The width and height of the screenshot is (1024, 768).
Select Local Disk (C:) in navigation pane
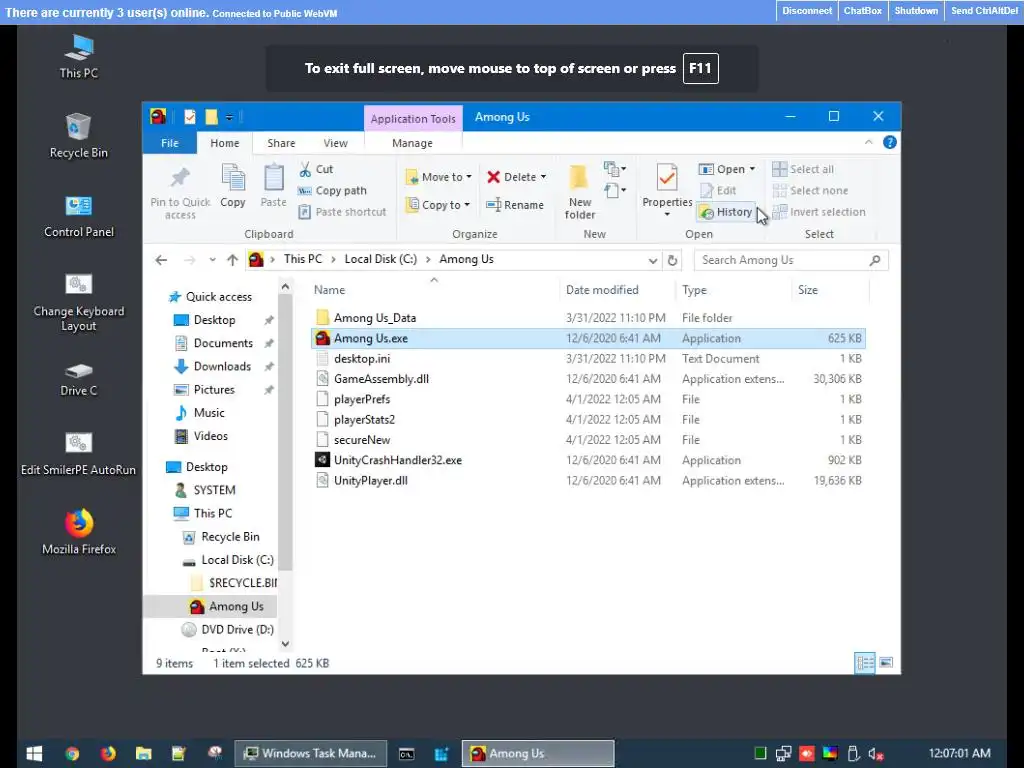tap(237, 560)
